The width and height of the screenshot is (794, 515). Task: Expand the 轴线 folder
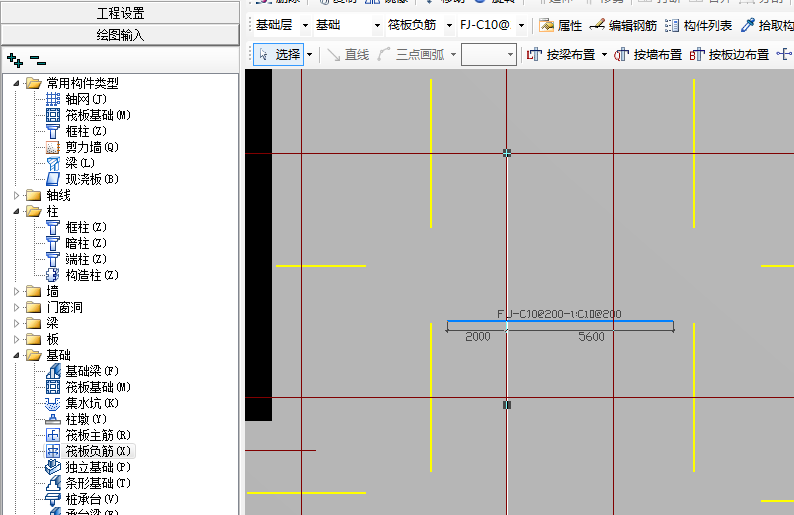pyautogui.click(x=16, y=195)
